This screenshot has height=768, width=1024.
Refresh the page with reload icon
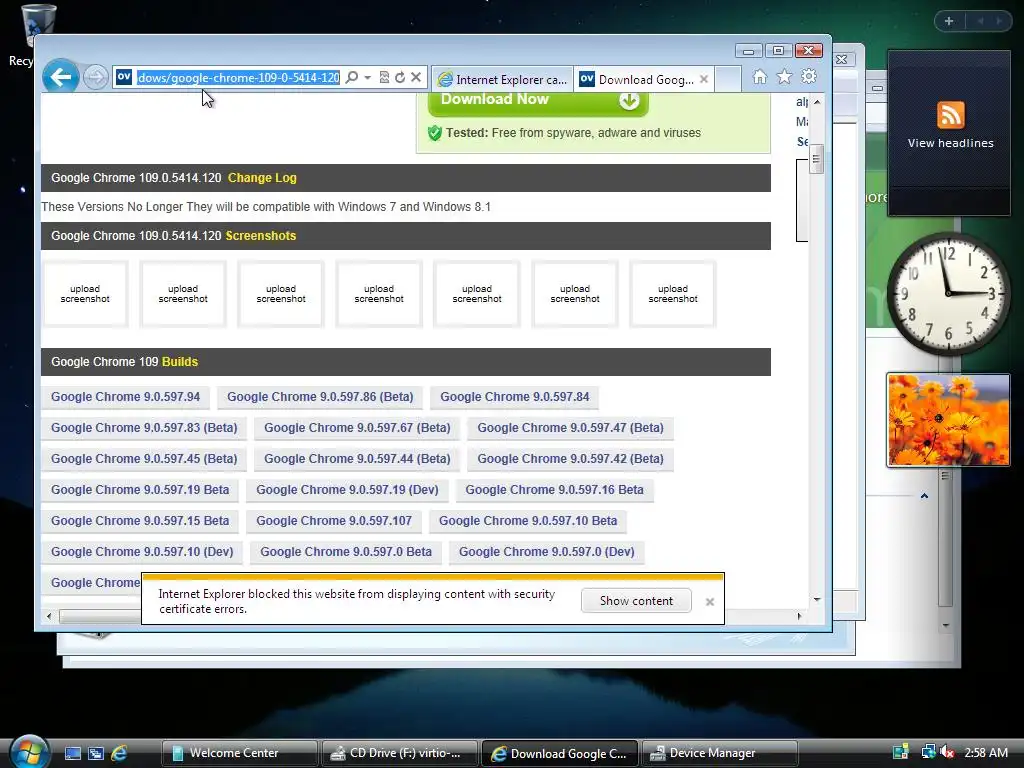point(400,77)
